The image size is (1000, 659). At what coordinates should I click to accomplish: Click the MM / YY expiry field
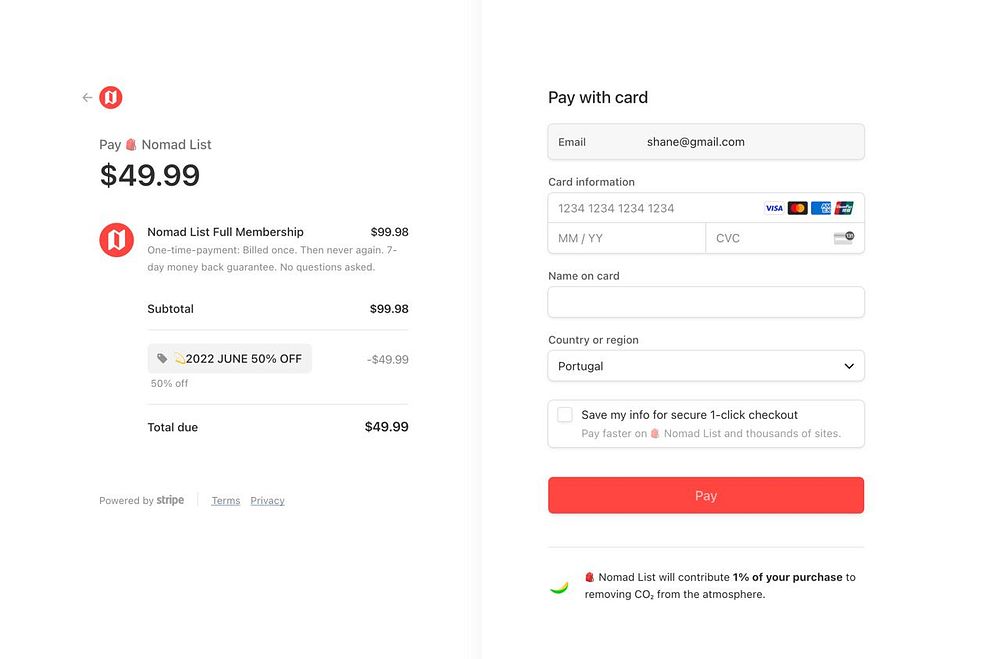tap(626, 238)
